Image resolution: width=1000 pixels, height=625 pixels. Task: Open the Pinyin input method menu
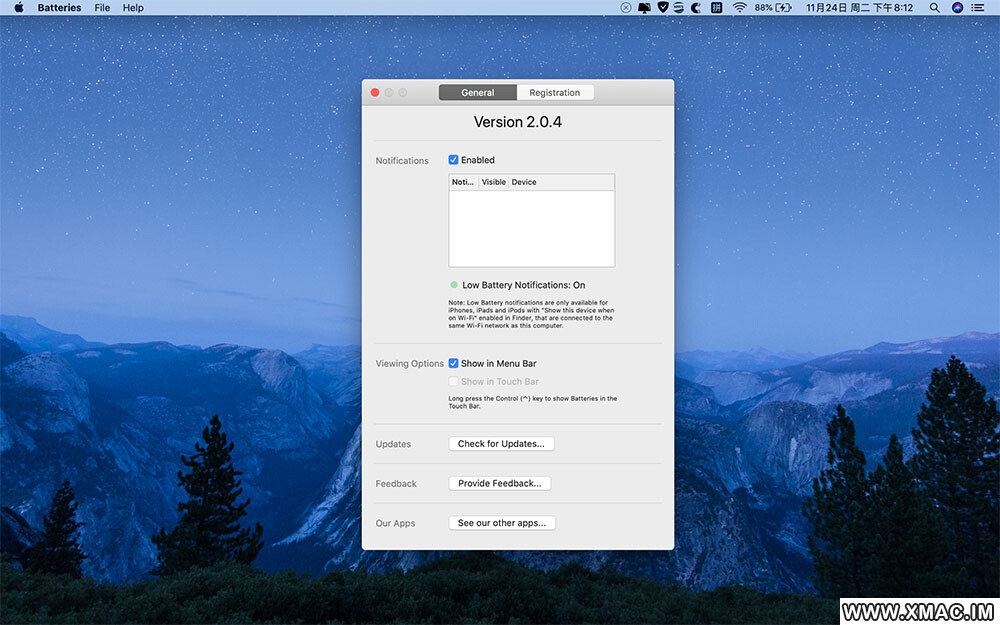[717, 8]
